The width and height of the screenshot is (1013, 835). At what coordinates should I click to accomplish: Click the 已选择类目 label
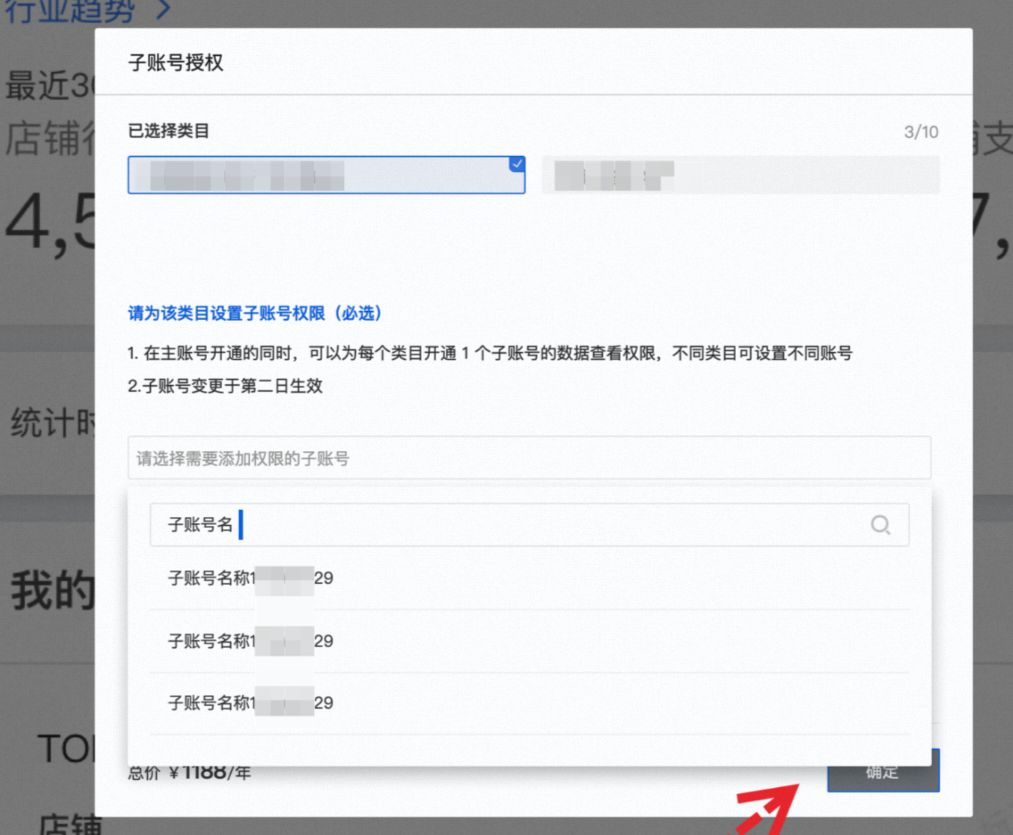coord(169,131)
